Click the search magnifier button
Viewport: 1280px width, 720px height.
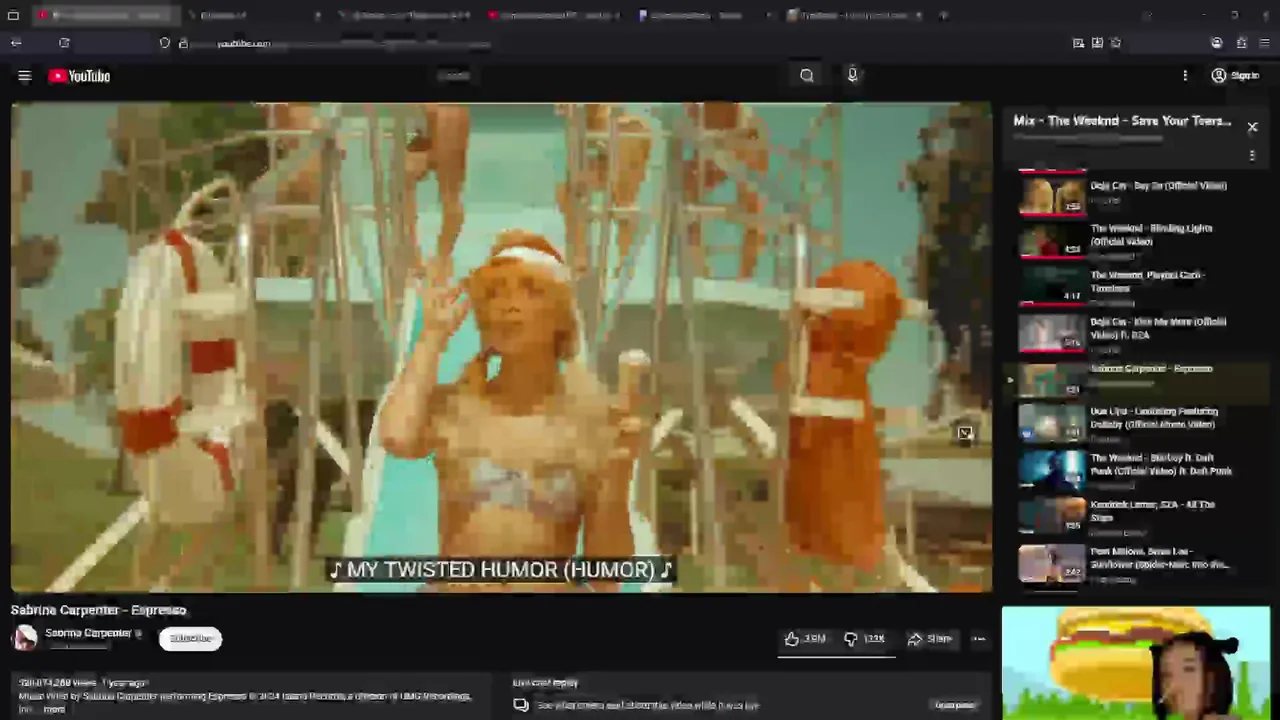point(807,75)
